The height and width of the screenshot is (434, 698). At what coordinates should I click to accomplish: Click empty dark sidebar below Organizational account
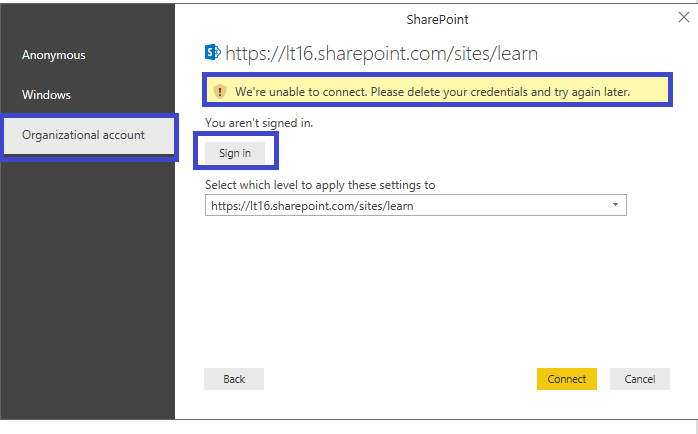(87, 280)
